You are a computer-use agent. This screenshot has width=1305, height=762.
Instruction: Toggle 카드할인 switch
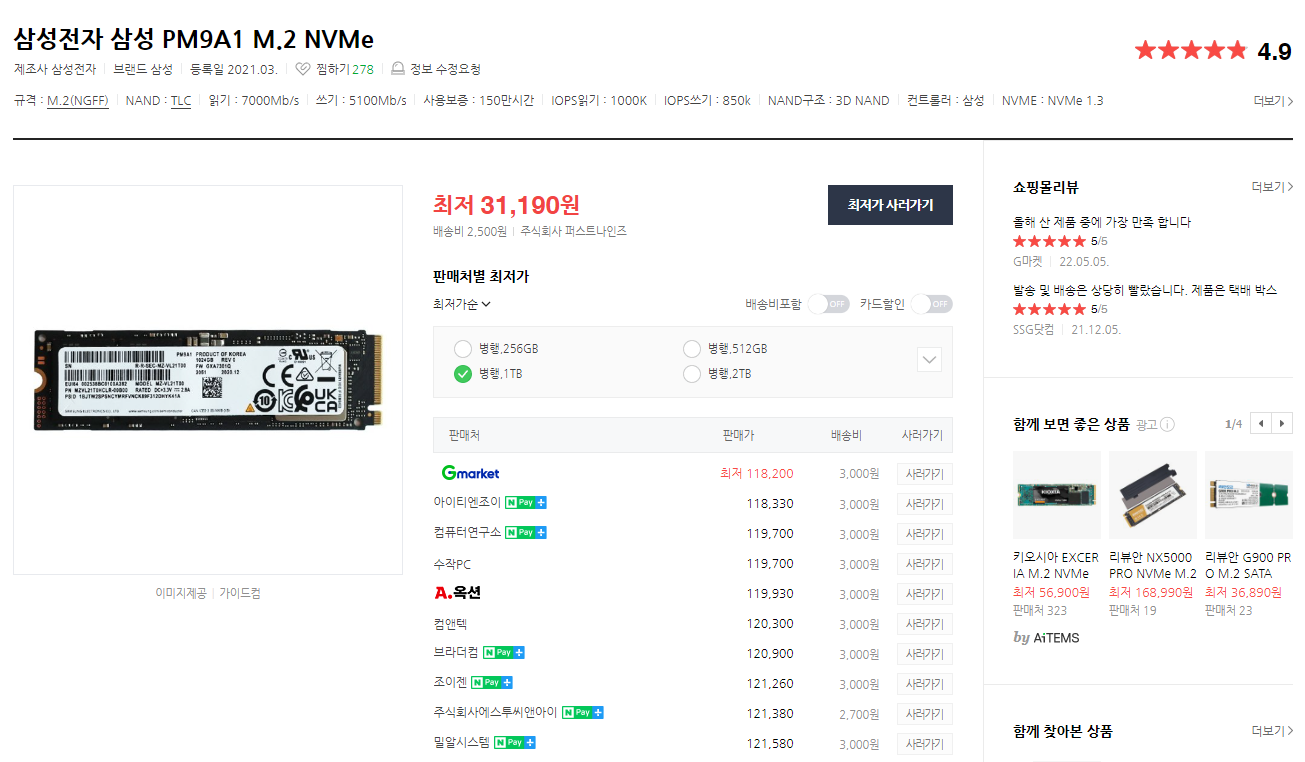click(x=932, y=304)
